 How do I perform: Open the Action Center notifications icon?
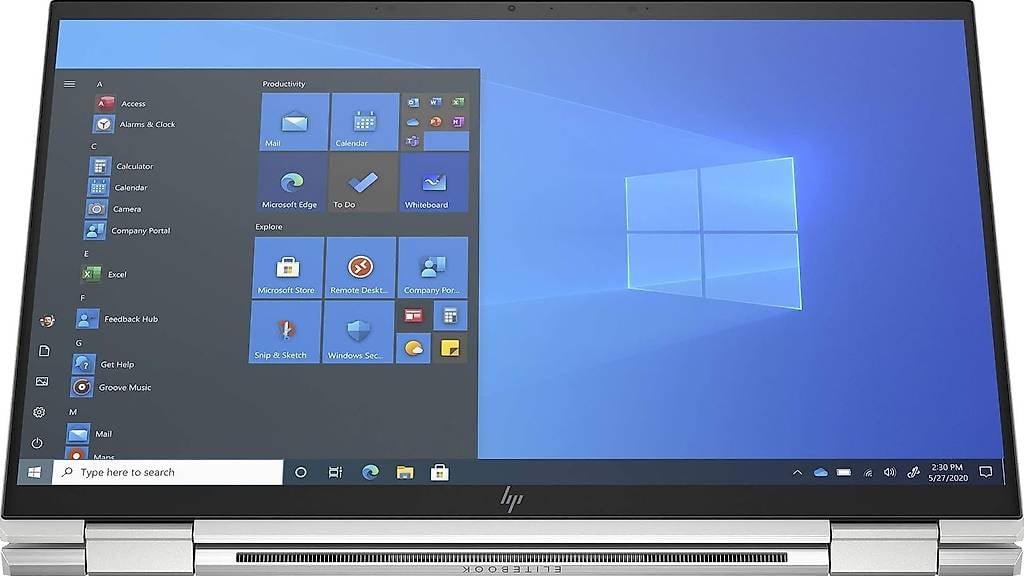pos(986,472)
